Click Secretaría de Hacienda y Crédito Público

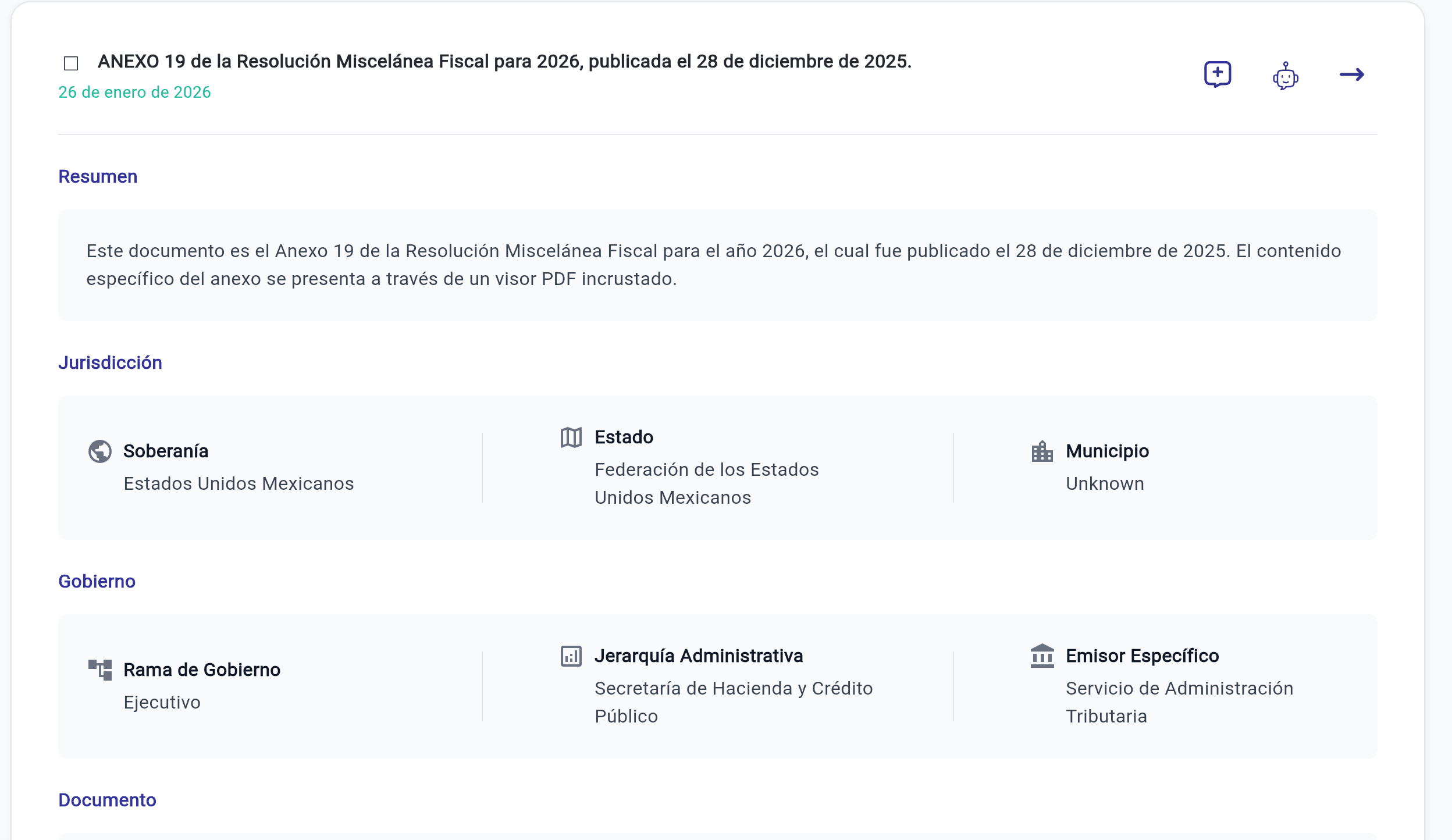click(x=733, y=702)
